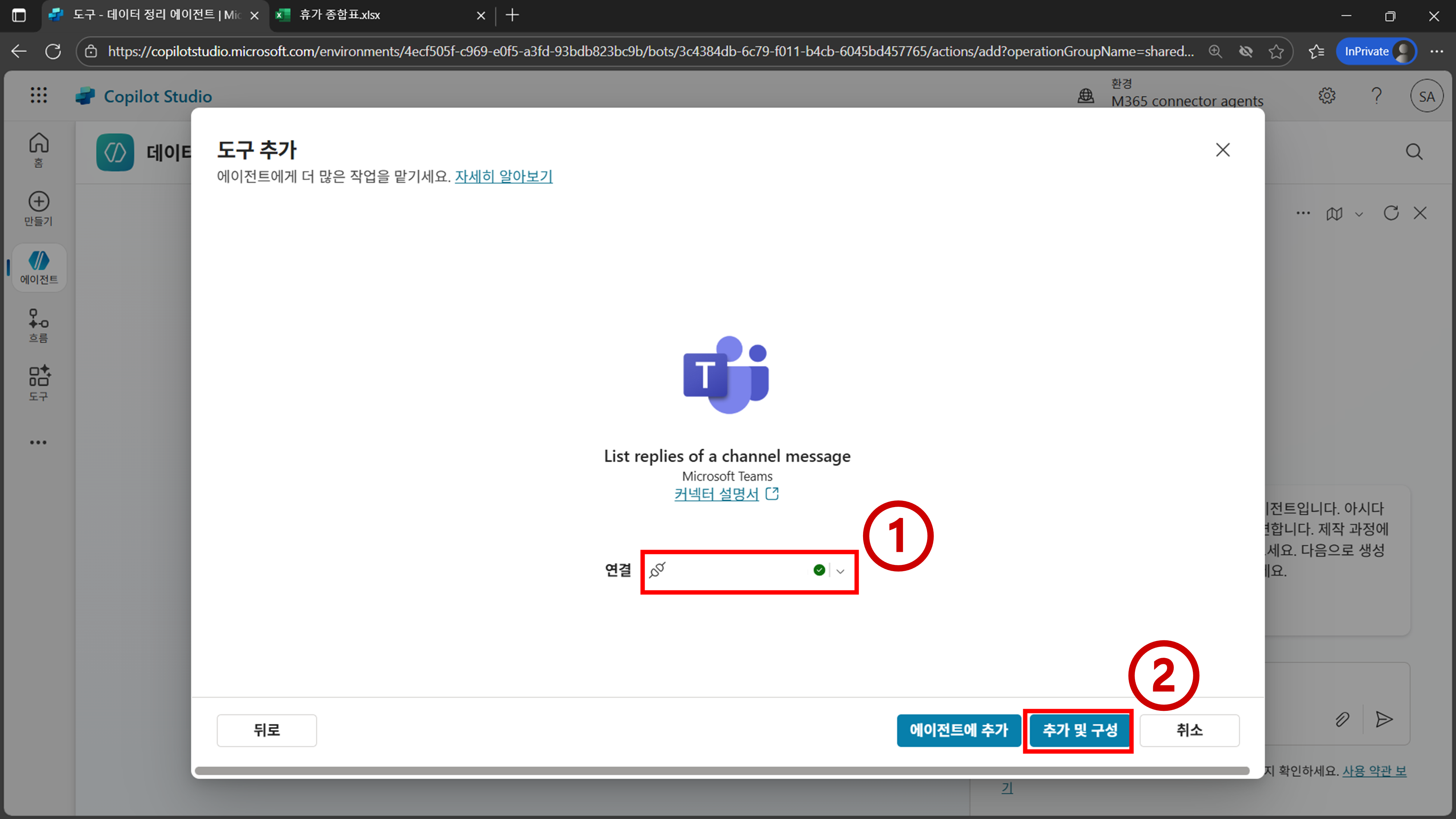The width and height of the screenshot is (1456, 819).
Task: Click the app launcher waffle icon
Action: click(x=39, y=95)
